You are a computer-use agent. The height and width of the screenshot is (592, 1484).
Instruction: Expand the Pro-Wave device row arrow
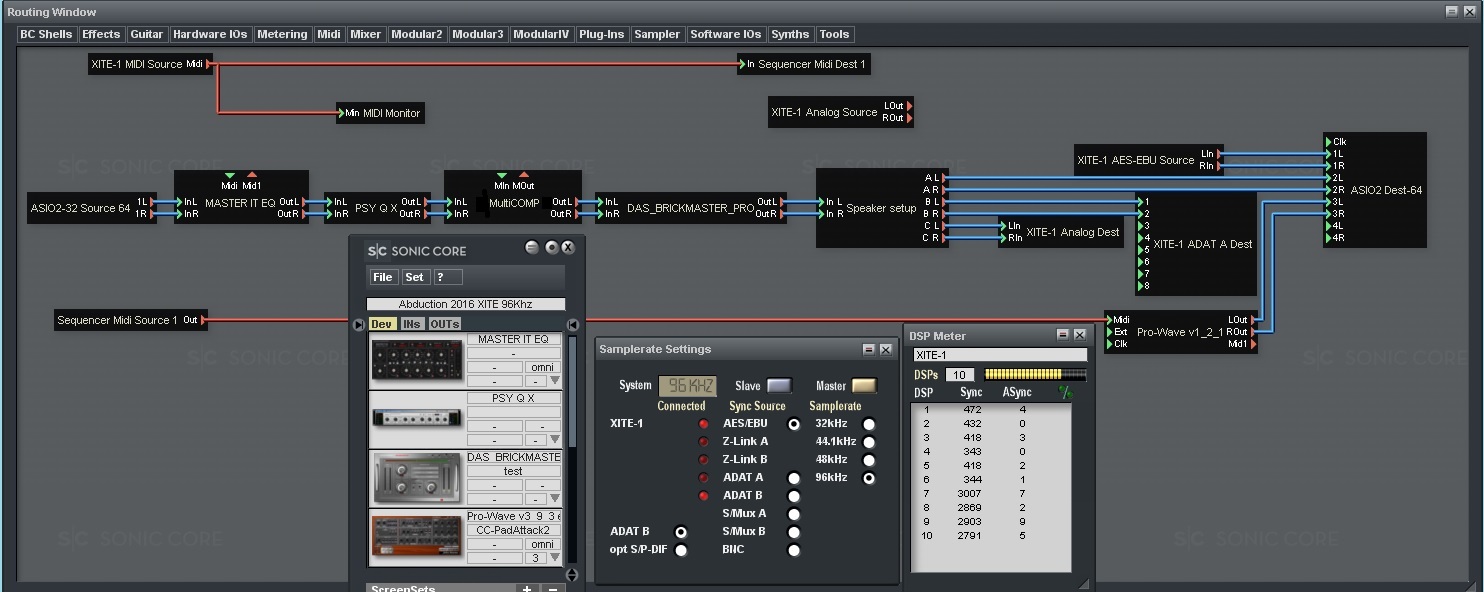(x=555, y=558)
